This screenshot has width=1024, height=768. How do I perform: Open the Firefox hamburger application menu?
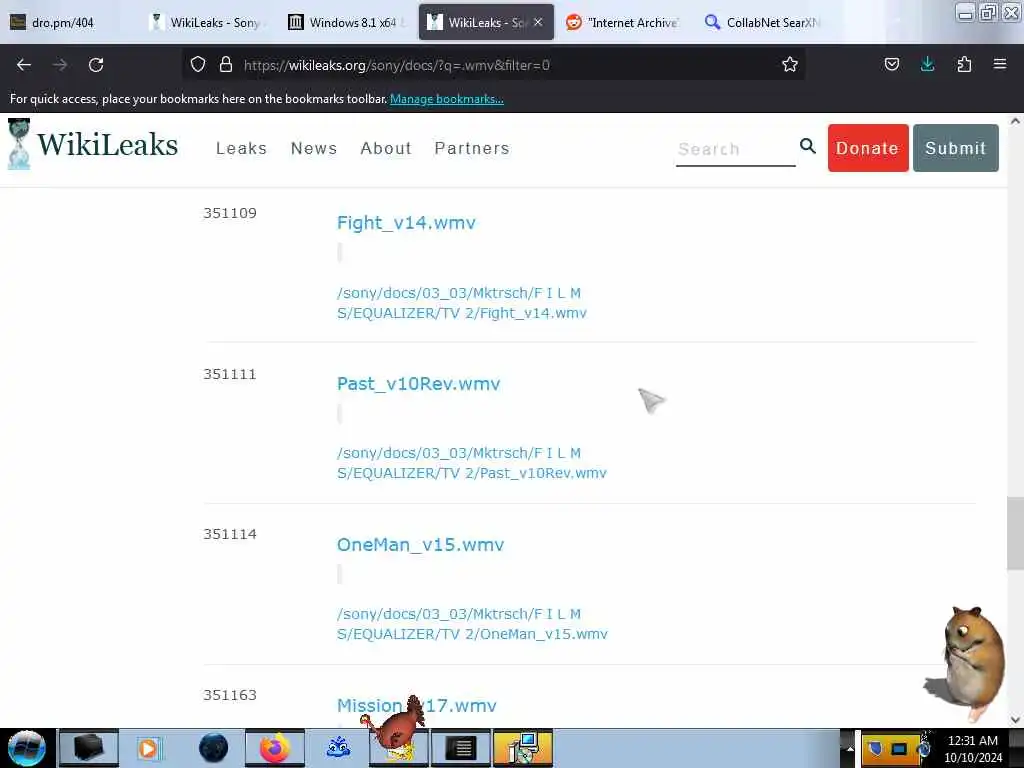pyautogui.click(x=999, y=65)
